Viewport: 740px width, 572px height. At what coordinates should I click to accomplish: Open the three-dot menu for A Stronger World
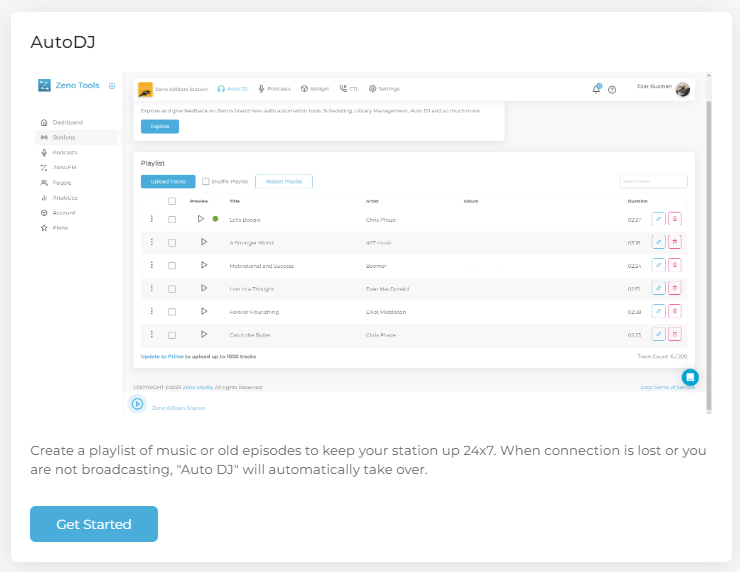point(151,242)
